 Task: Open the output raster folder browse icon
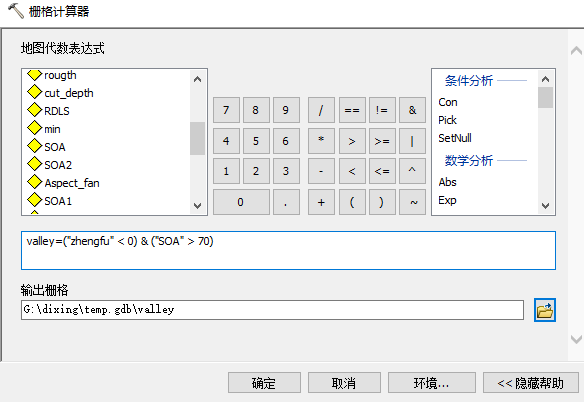545,310
